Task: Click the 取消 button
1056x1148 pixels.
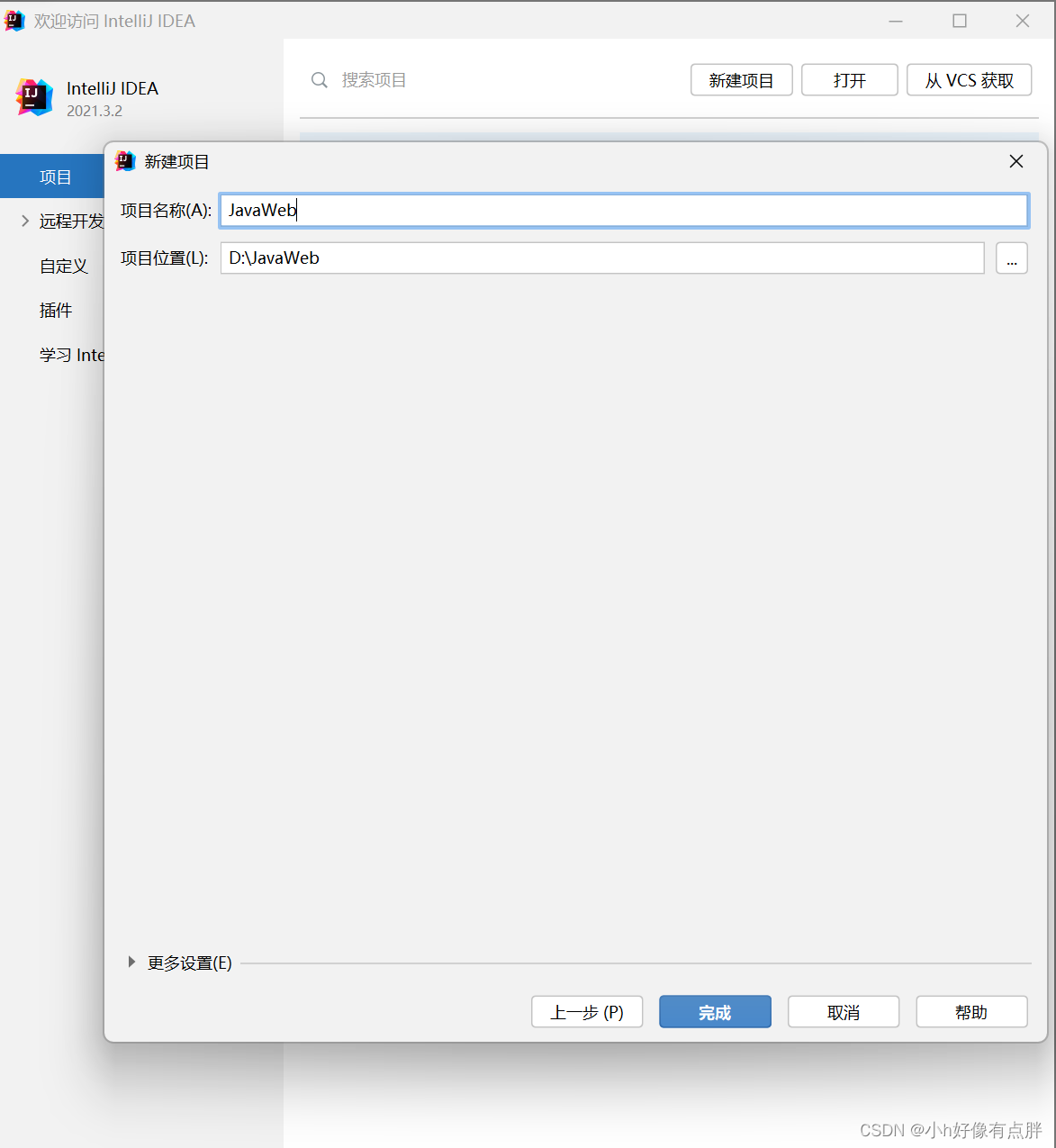Action: pyautogui.click(x=843, y=1011)
